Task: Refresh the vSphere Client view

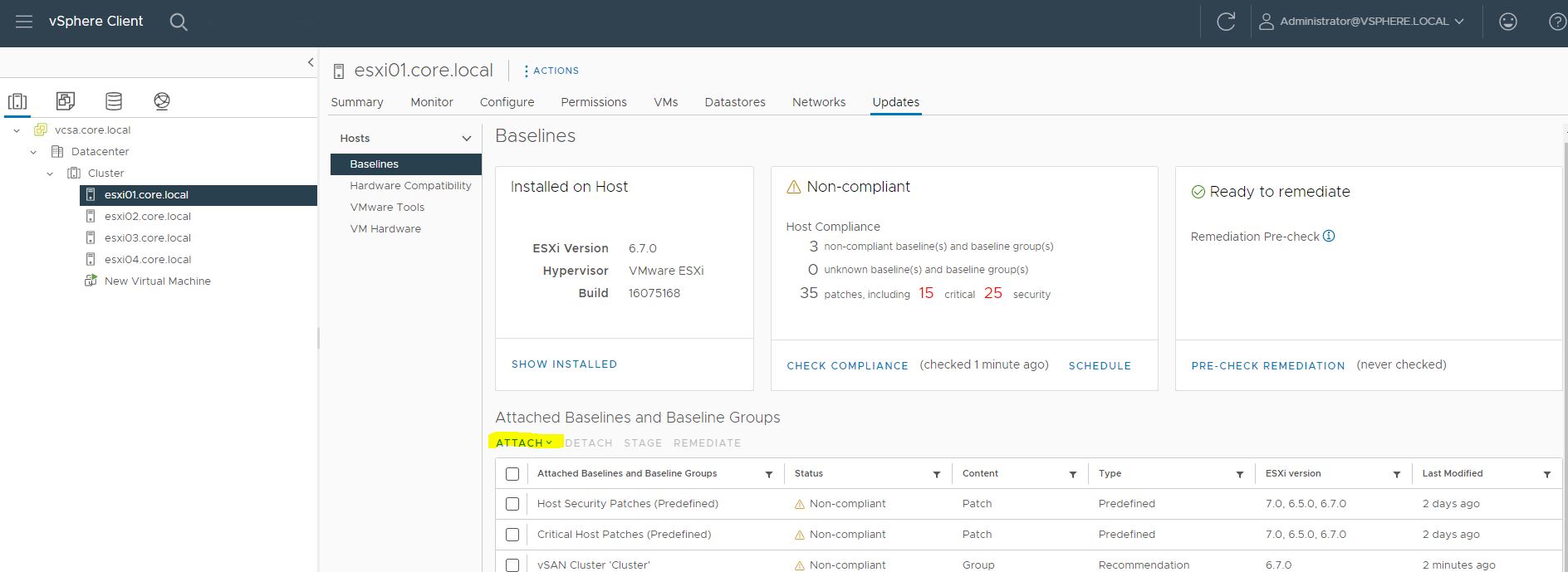Action: (1226, 22)
